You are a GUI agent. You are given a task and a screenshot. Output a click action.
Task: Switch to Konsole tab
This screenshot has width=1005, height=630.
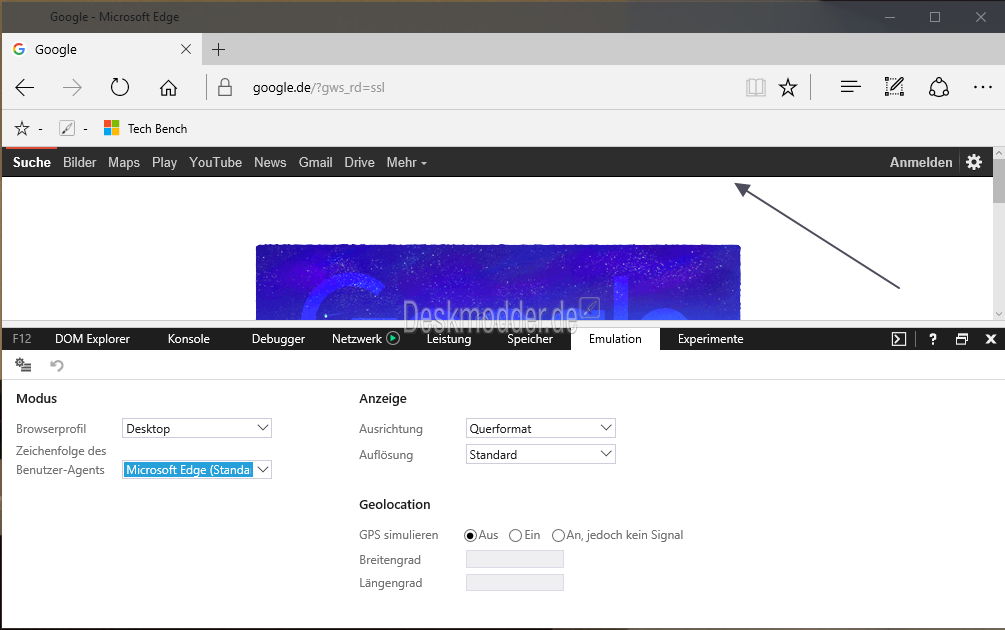click(188, 339)
